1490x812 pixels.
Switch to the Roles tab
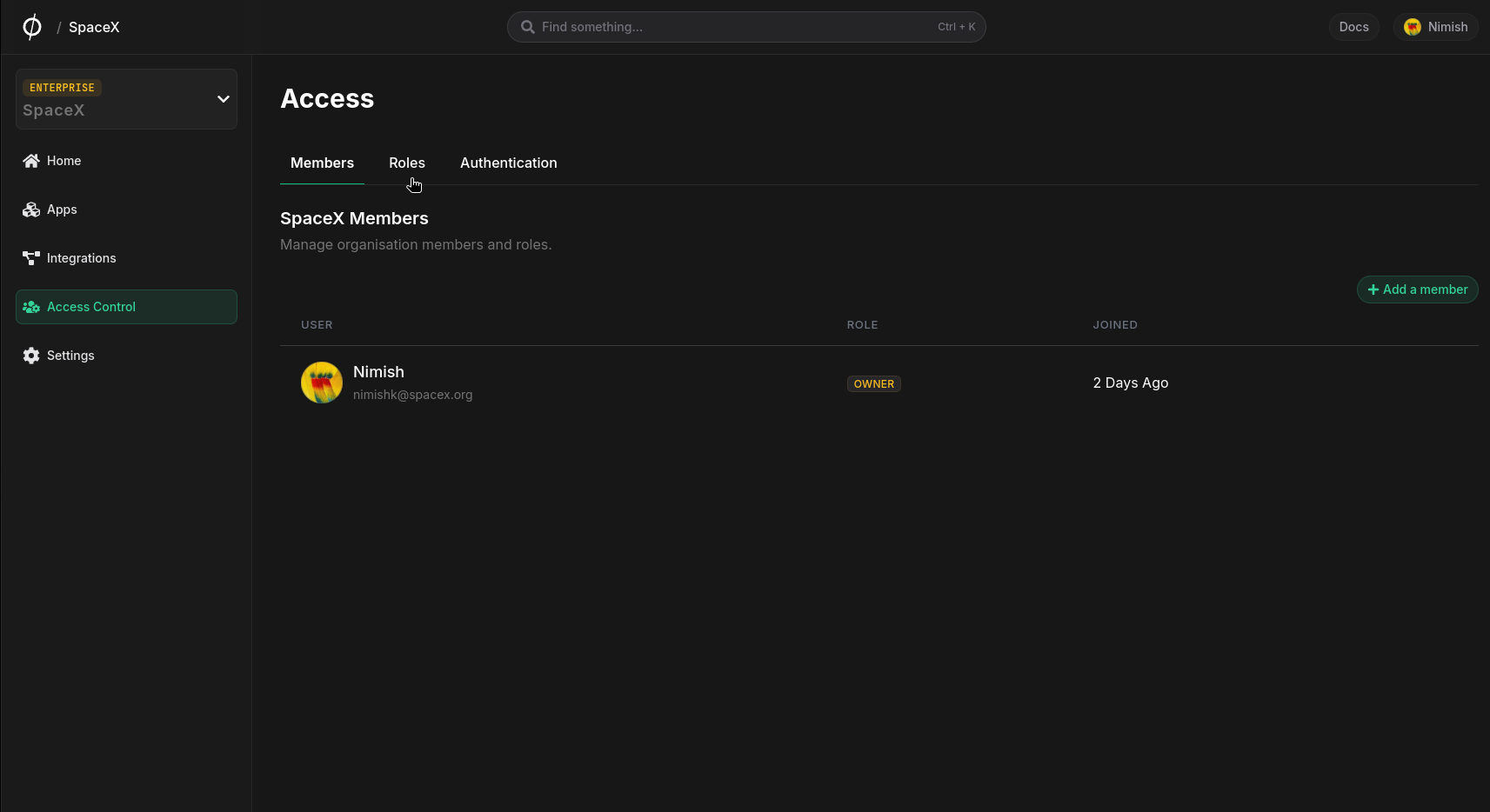pos(406,163)
